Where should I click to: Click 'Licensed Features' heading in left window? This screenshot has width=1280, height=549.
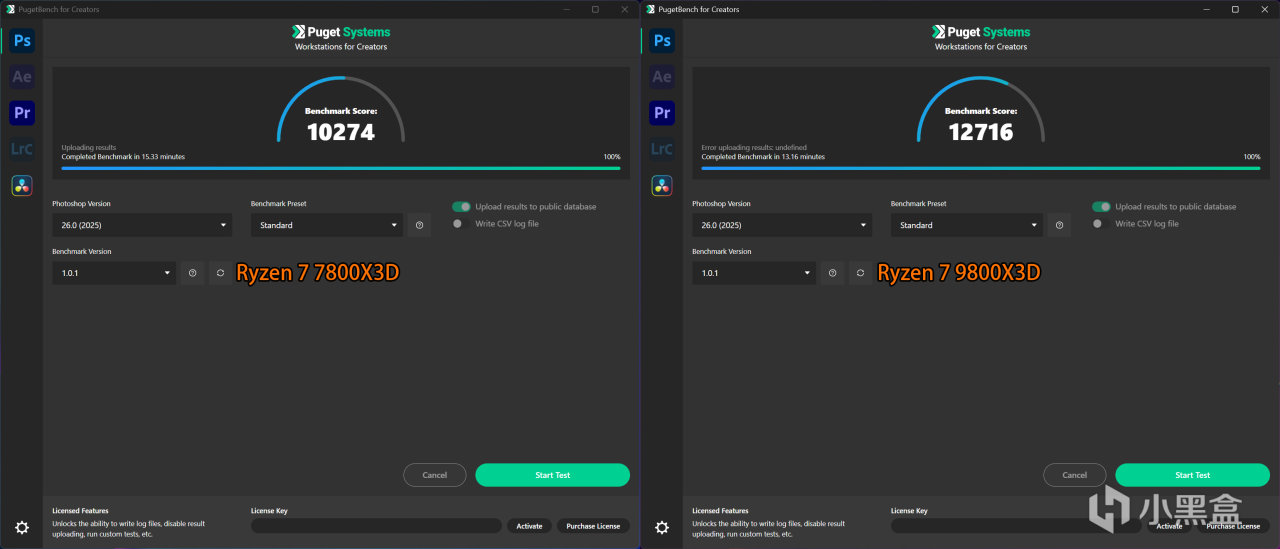point(80,511)
